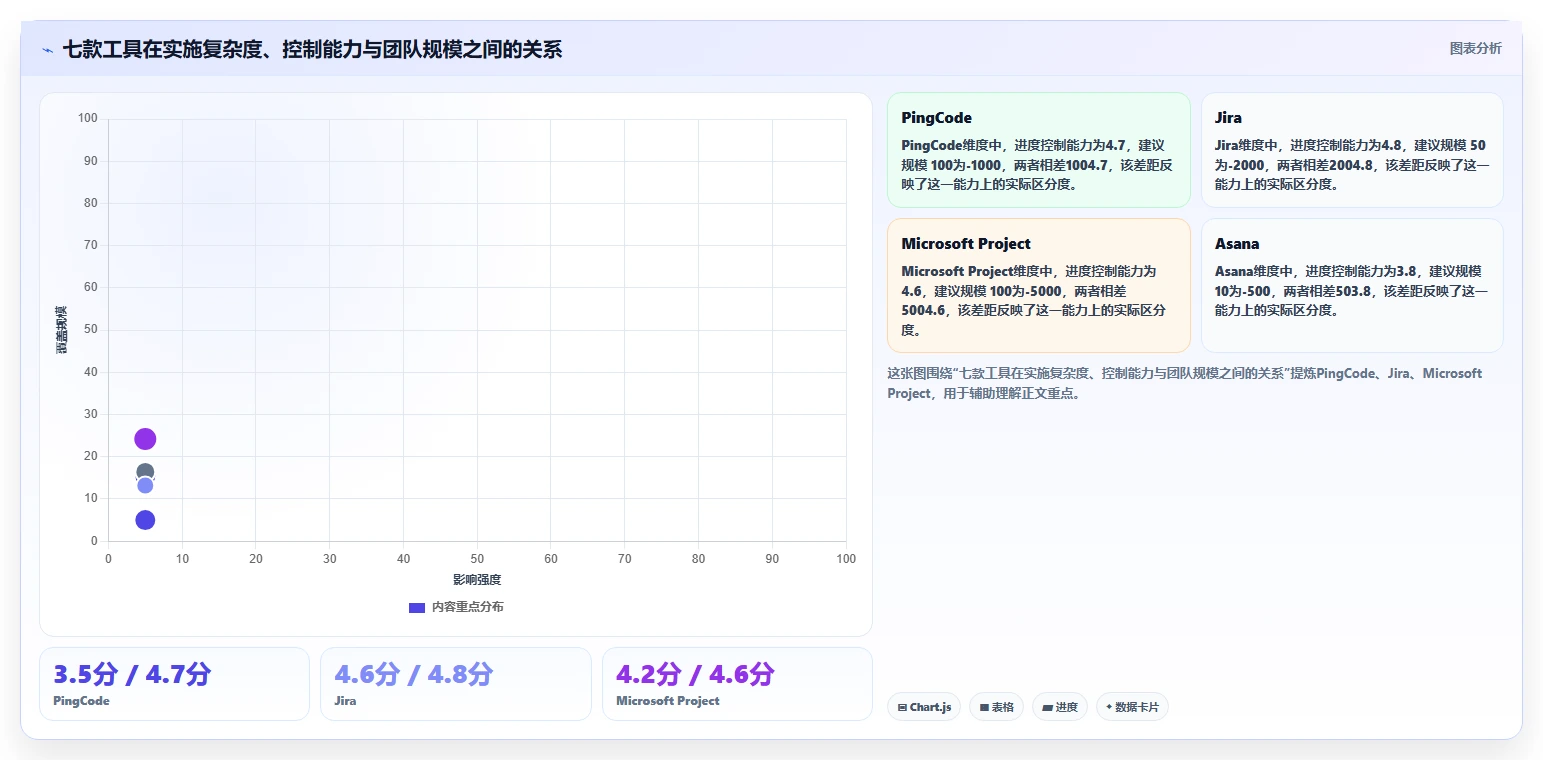Click the 图表分析 label in header

click(x=1475, y=48)
